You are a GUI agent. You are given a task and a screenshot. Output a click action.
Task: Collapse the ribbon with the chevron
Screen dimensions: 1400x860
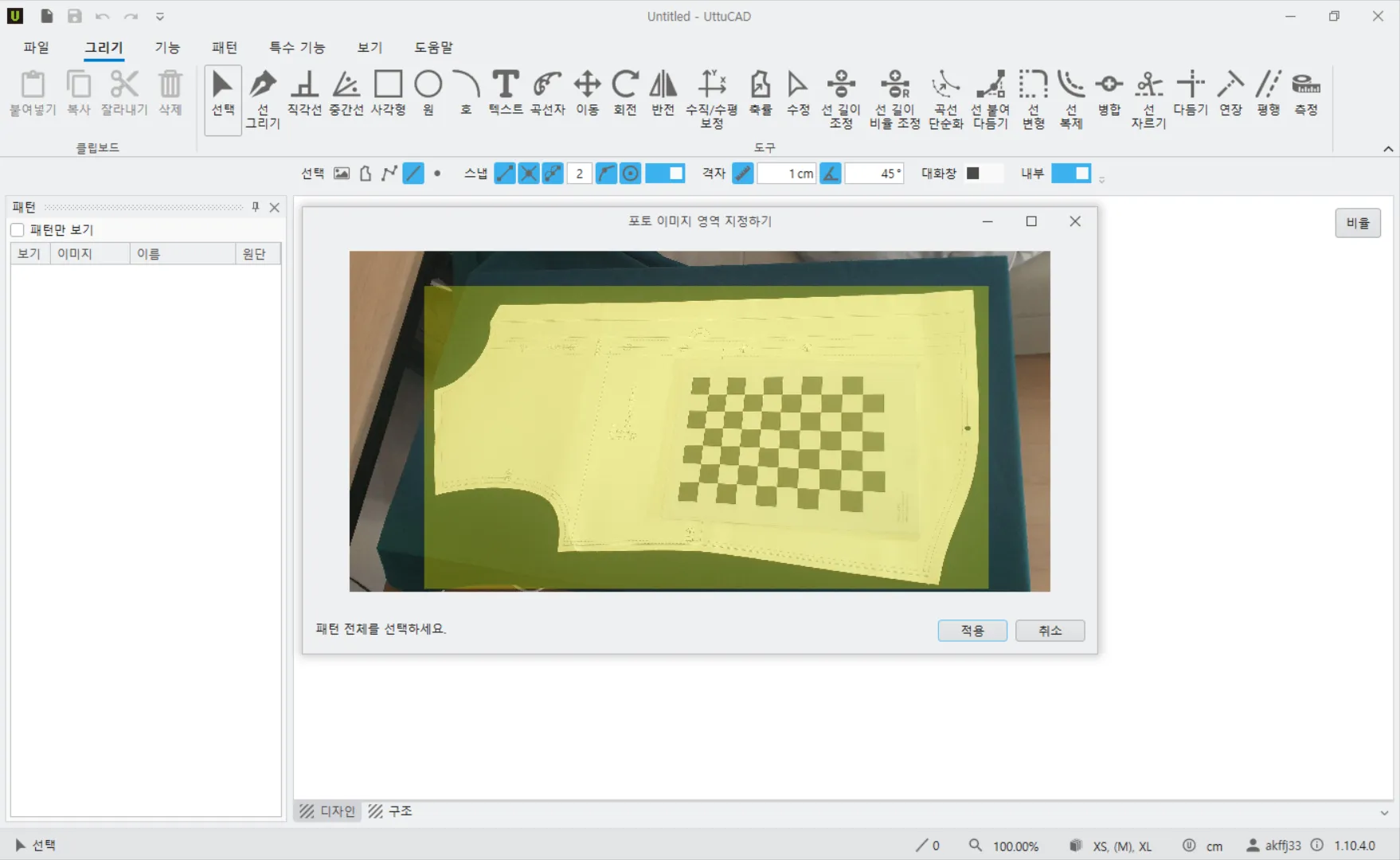point(1388,149)
